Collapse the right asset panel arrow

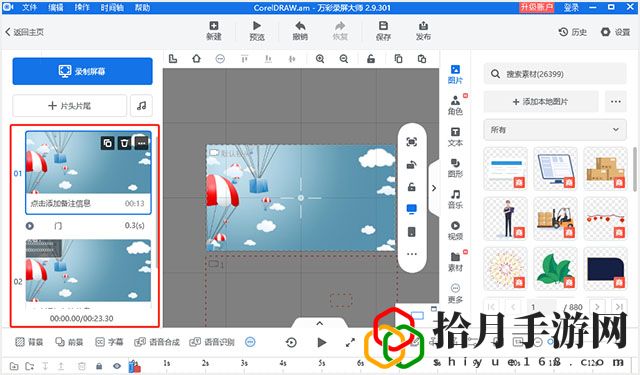(434, 188)
